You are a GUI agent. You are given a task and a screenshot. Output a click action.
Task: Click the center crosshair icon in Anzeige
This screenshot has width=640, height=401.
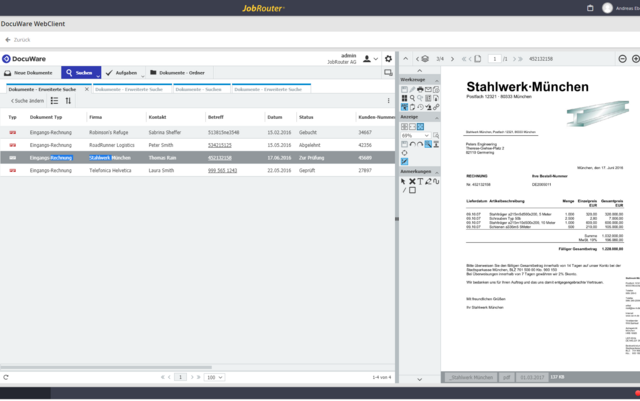pos(404,153)
